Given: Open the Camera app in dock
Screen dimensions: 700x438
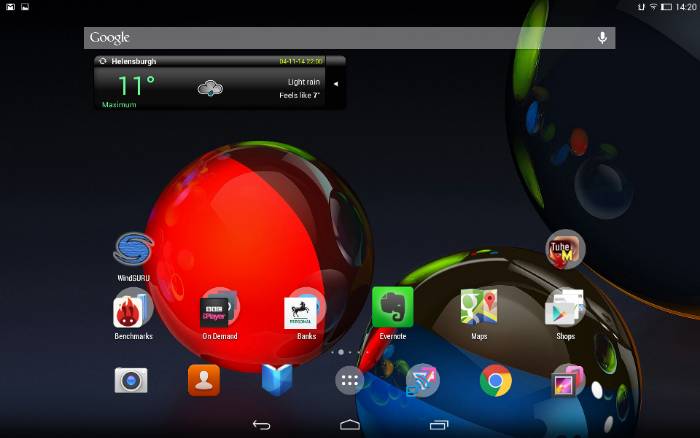Looking at the screenshot, I should (131, 380).
